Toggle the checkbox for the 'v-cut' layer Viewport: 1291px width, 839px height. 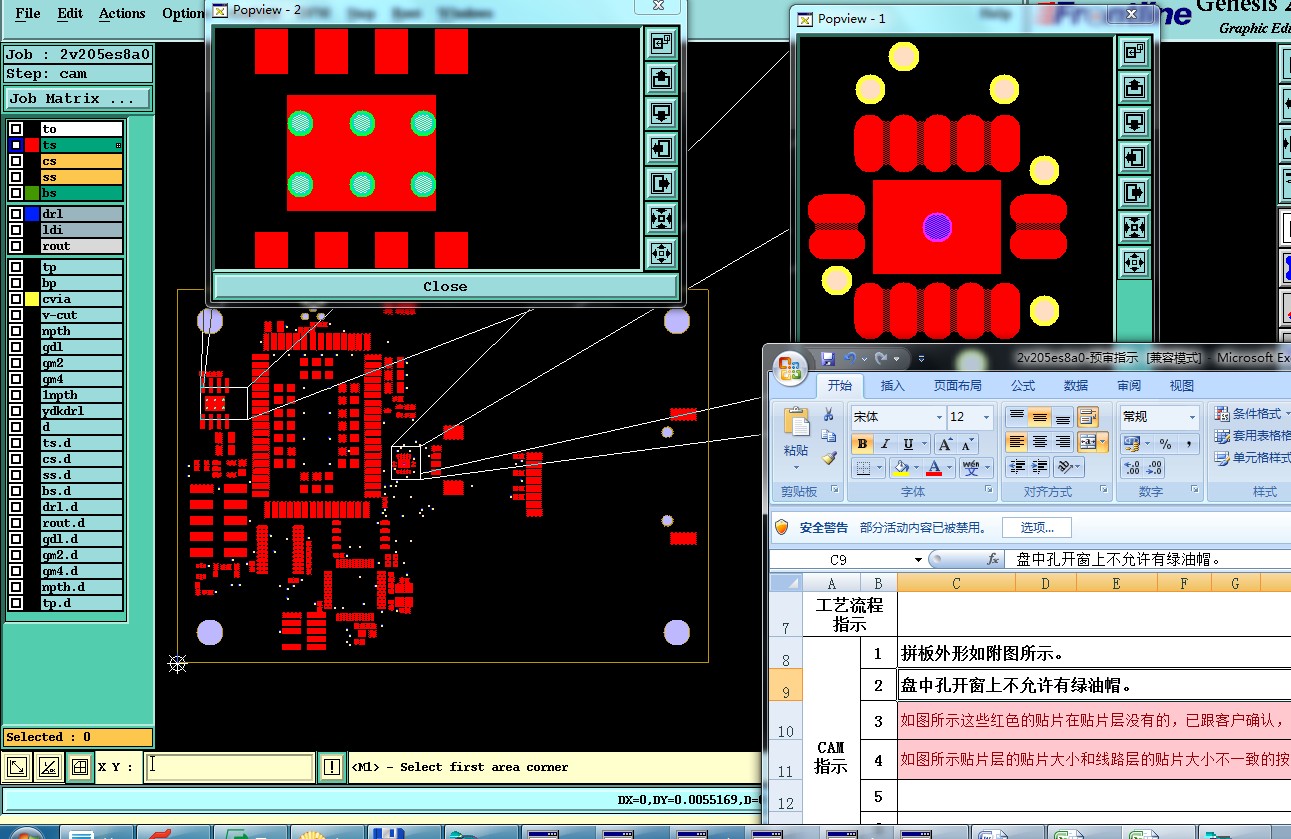coord(16,315)
